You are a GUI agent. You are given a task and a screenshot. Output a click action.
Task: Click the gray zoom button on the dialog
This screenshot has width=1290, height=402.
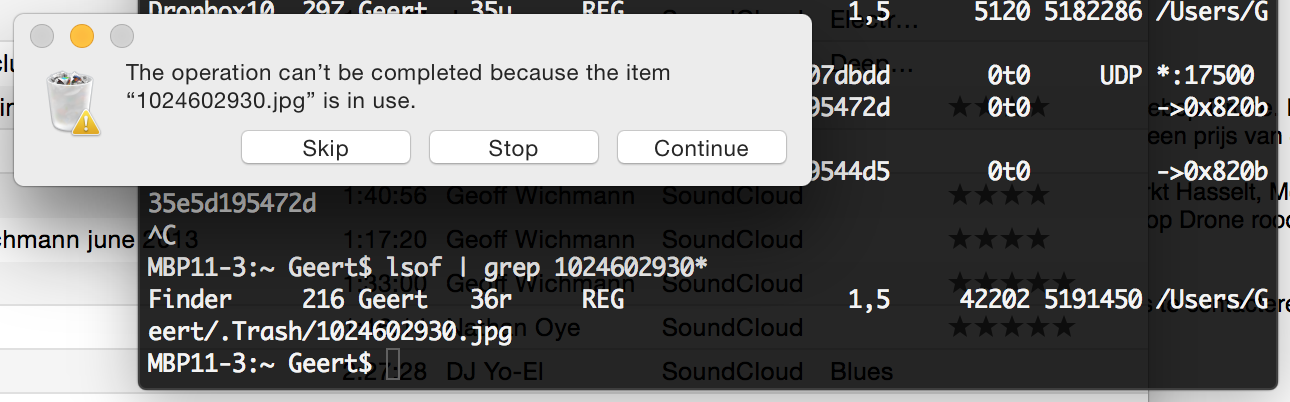coord(122,36)
